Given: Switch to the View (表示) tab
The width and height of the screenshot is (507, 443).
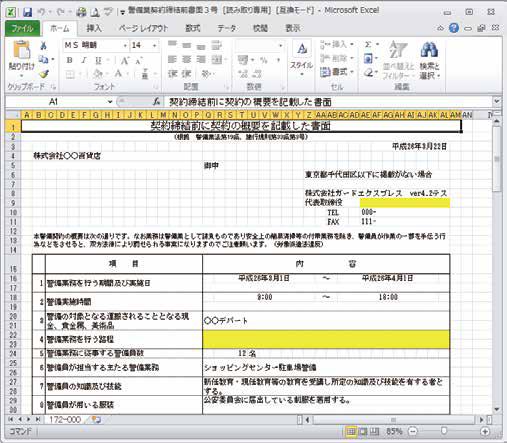Looking at the screenshot, I should (293, 29).
